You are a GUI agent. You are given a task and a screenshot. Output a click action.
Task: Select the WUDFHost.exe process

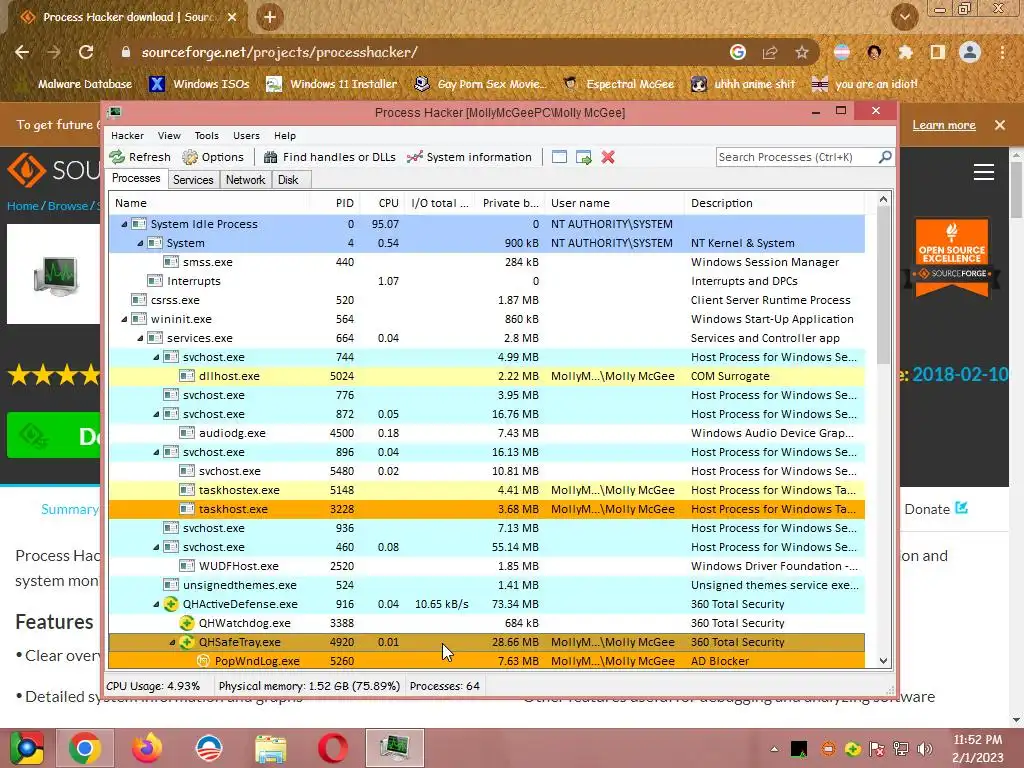[x=487, y=566]
